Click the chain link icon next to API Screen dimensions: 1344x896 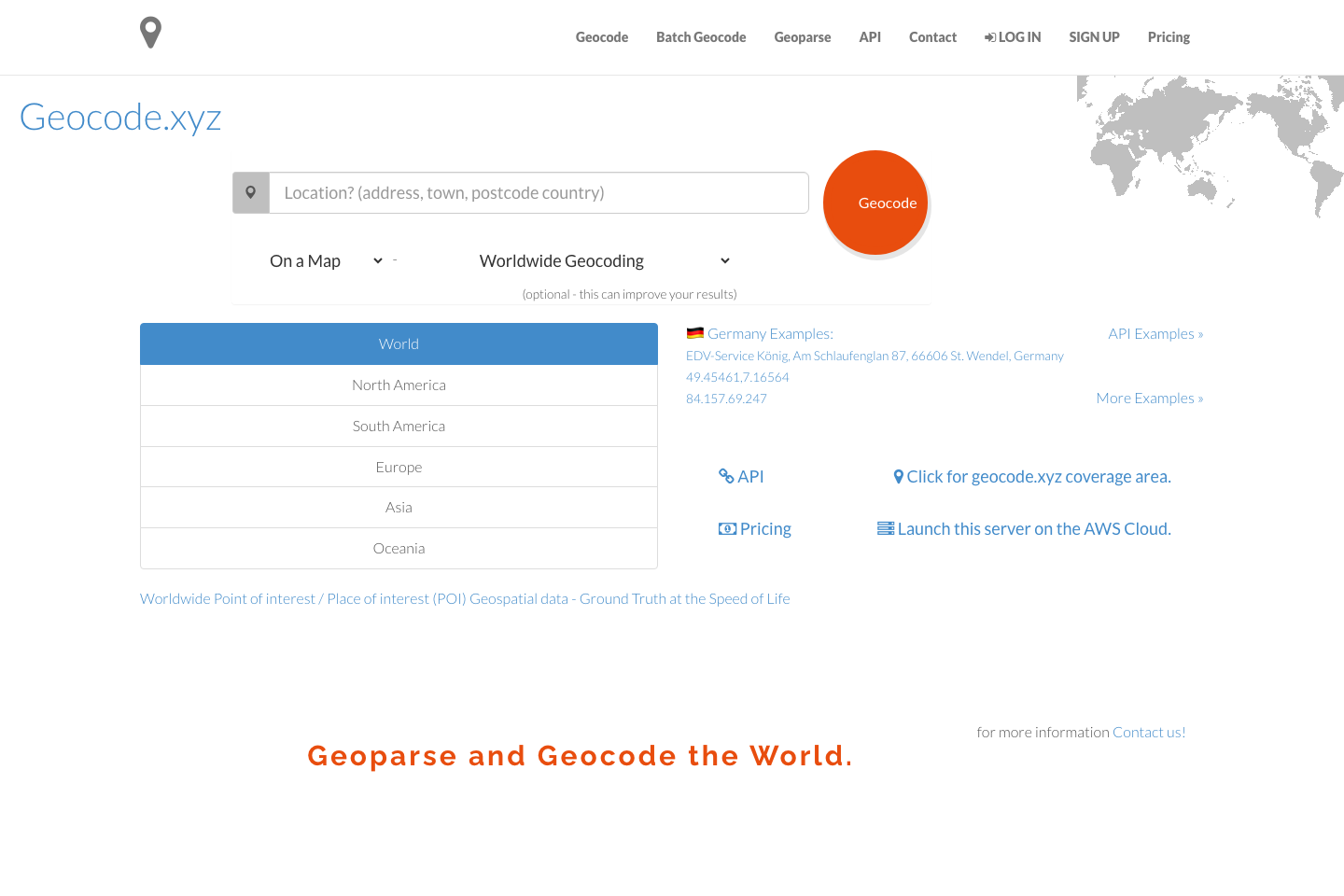pyautogui.click(x=726, y=476)
